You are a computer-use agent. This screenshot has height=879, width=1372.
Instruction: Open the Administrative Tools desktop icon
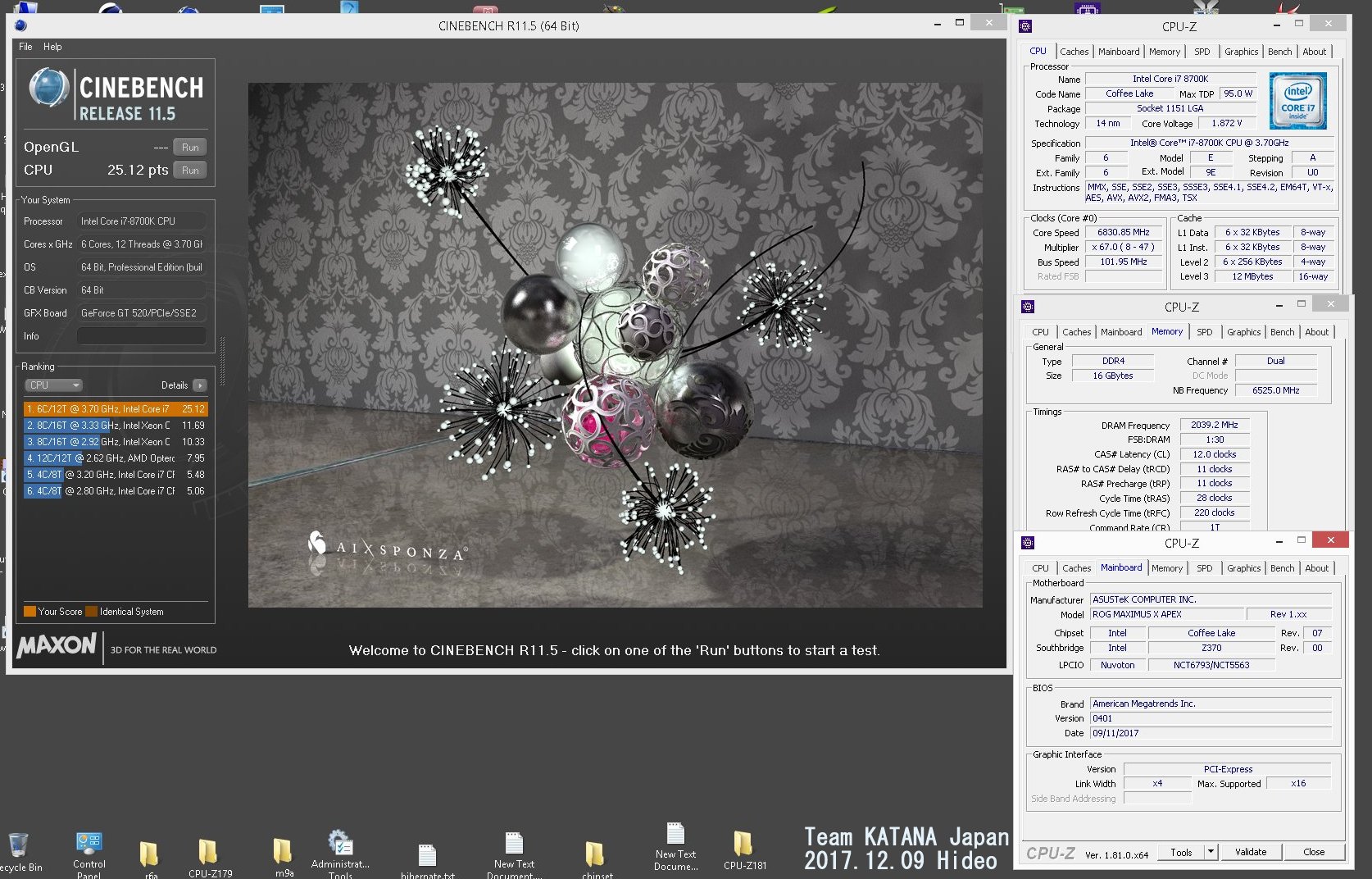(340, 854)
